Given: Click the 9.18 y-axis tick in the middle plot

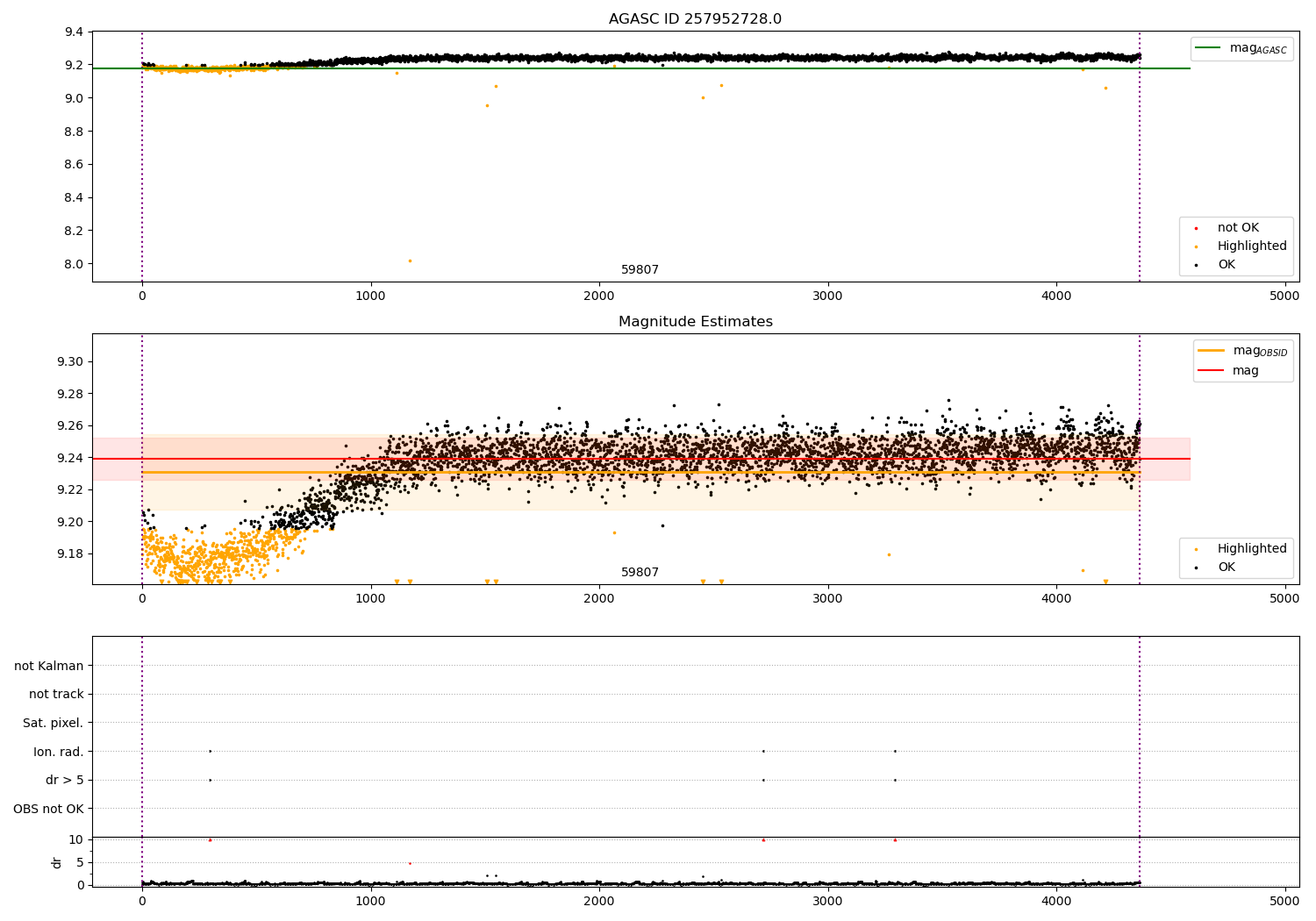Looking at the screenshot, I should point(71,553).
